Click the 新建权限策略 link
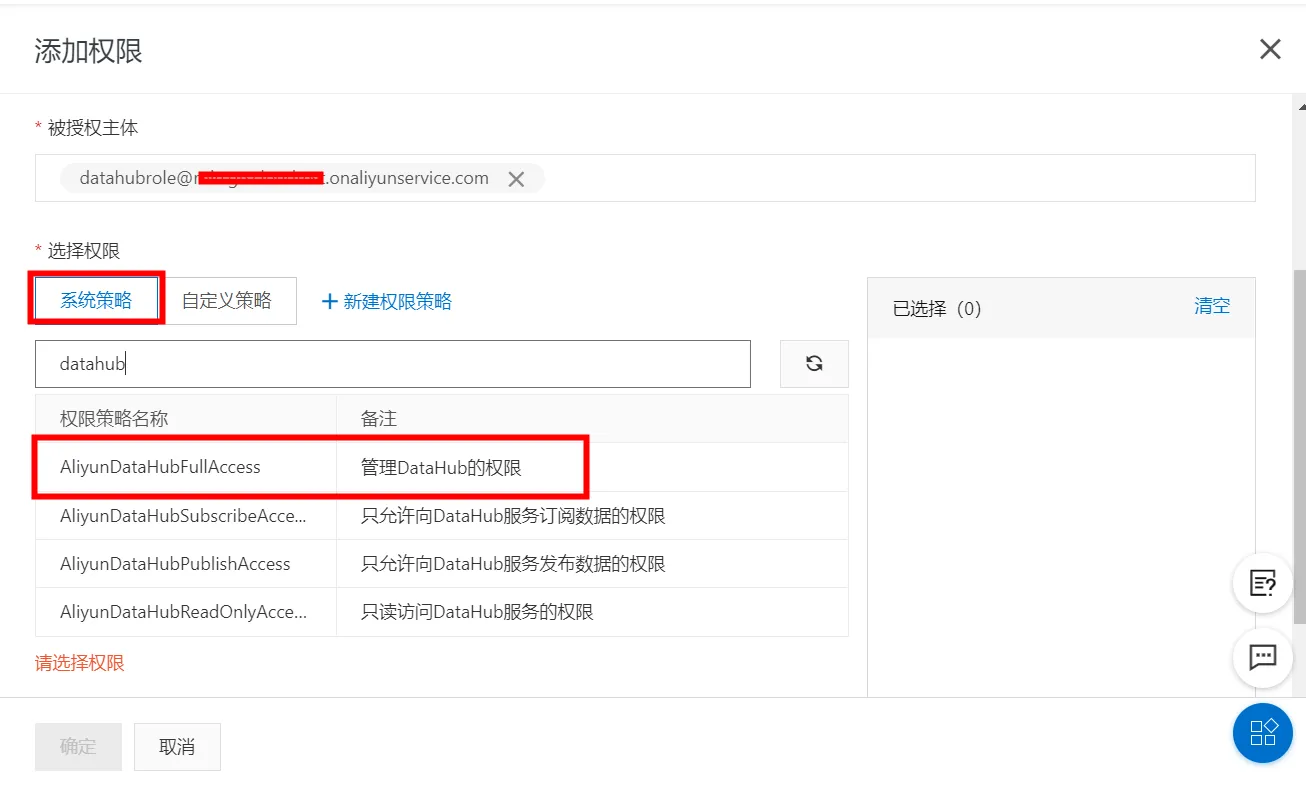Image resolution: width=1306 pixels, height=794 pixels. pyautogui.click(x=387, y=301)
